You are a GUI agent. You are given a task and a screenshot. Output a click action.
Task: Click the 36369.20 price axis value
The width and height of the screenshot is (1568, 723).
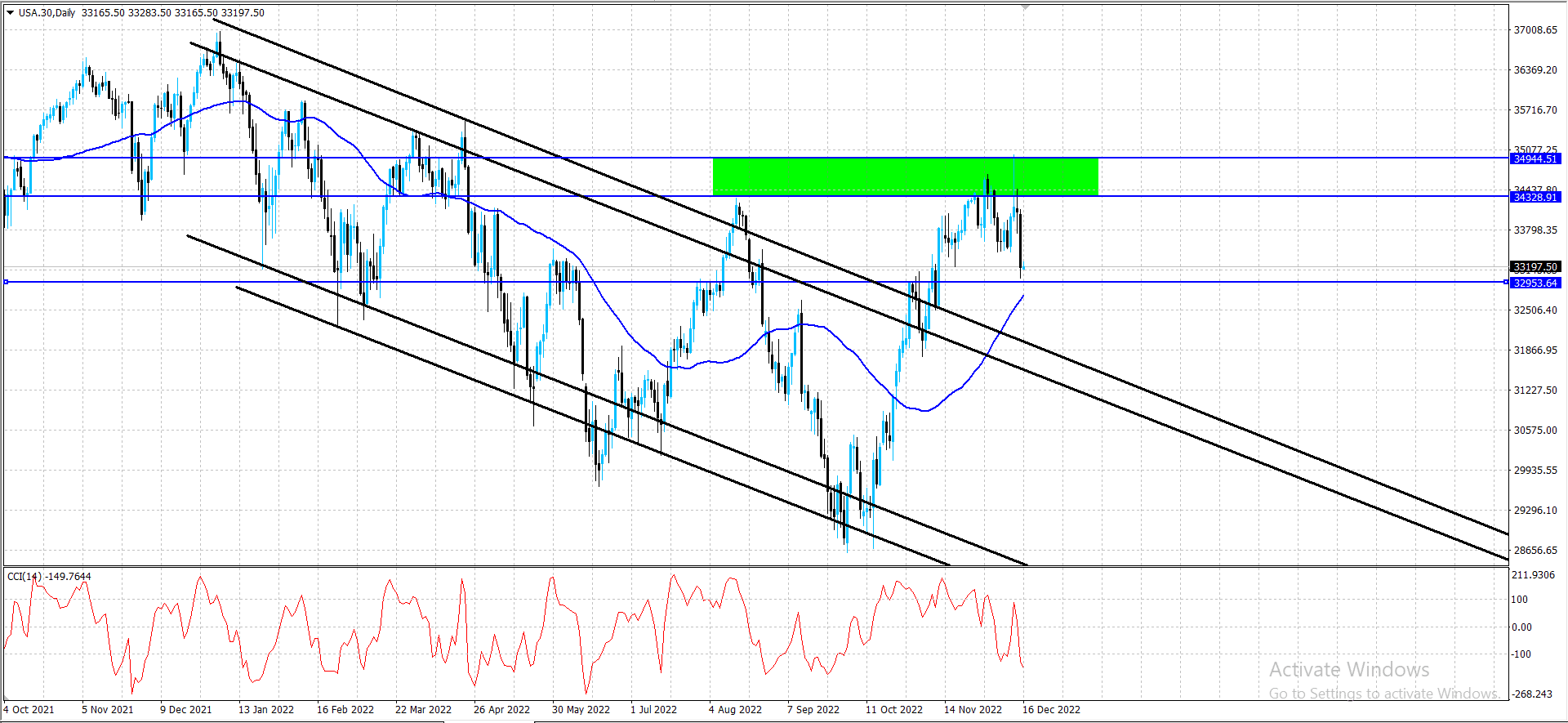click(x=1535, y=70)
